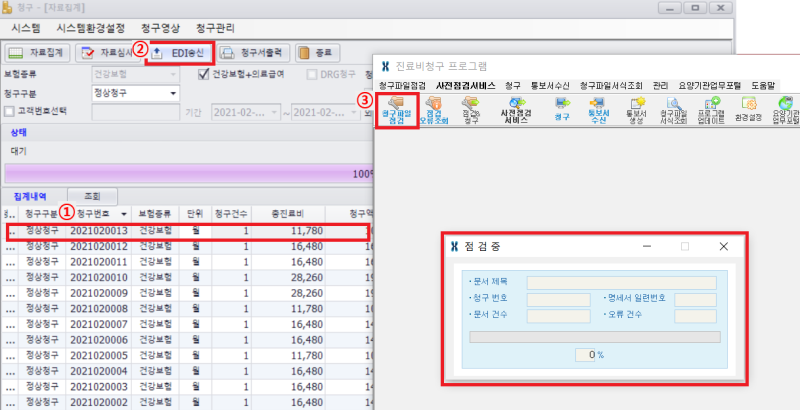The image size is (800, 410).
Task: Open the 청구파일점검 menu in 진료비청구 window
Action: pyautogui.click(x=402, y=86)
